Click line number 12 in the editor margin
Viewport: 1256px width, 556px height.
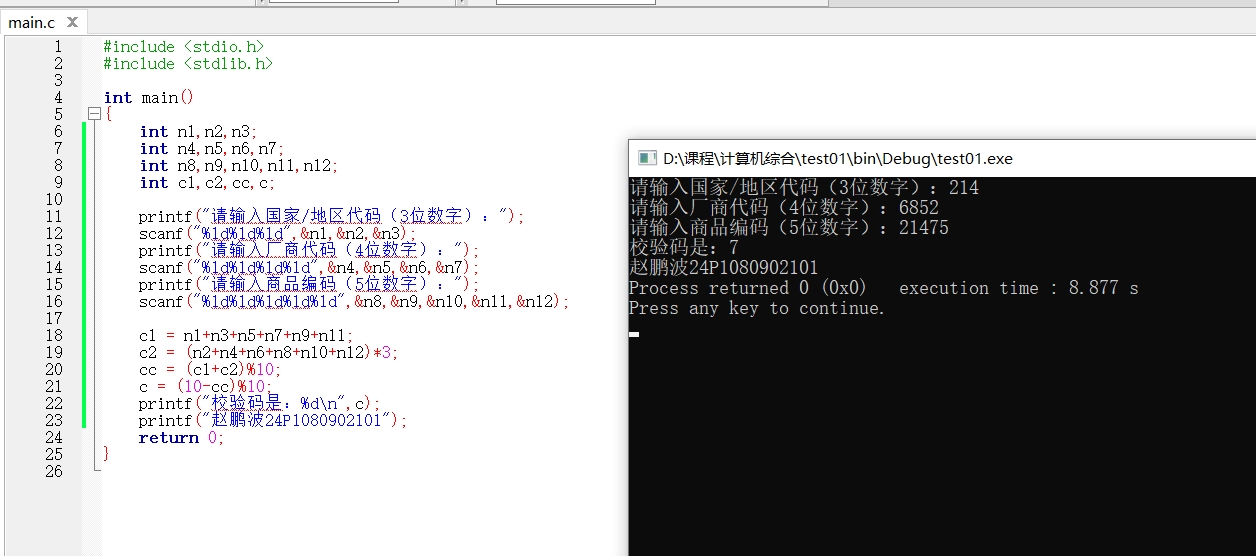click(x=54, y=233)
